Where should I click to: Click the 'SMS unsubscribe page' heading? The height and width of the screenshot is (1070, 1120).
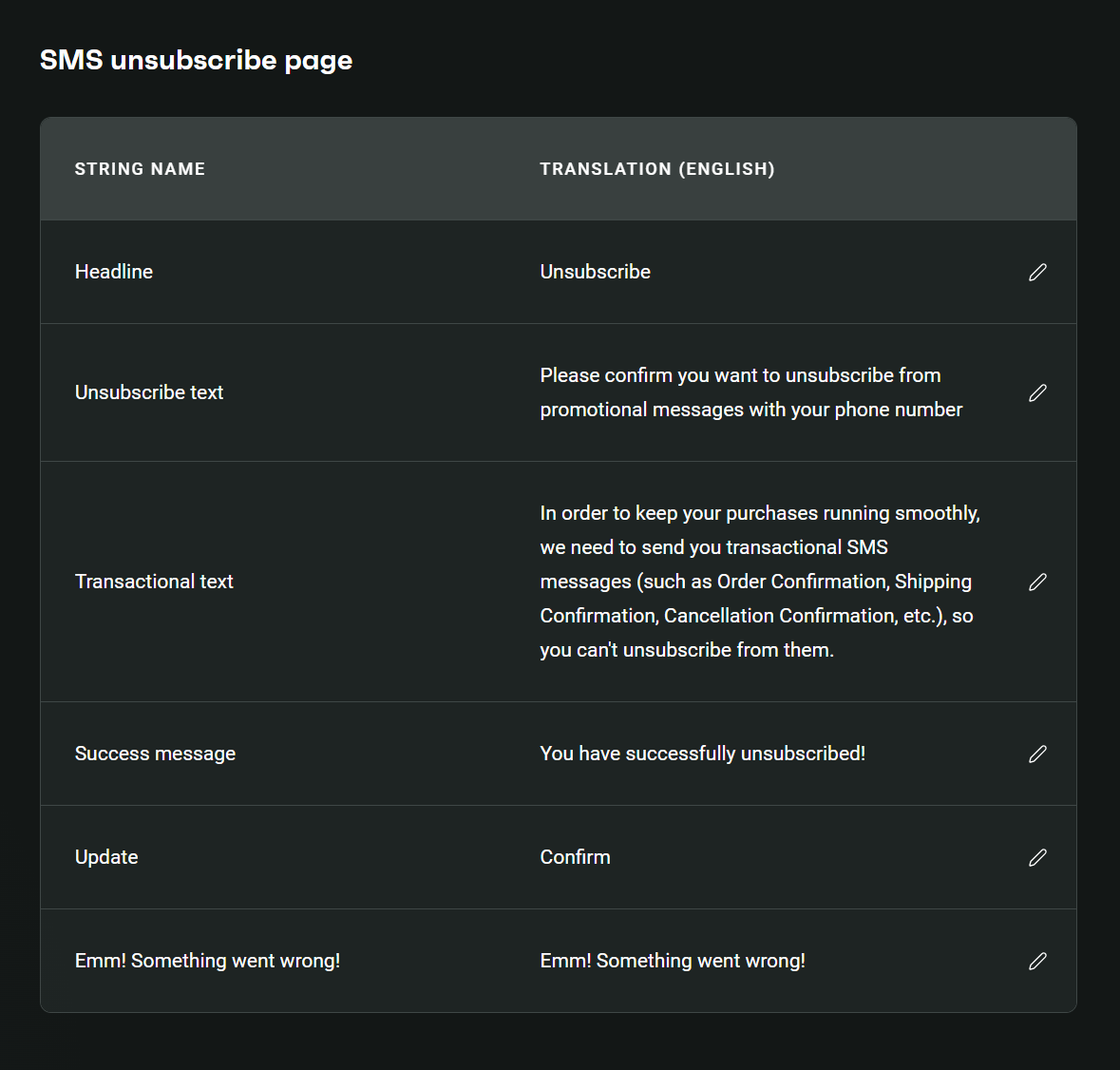(x=196, y=60)
